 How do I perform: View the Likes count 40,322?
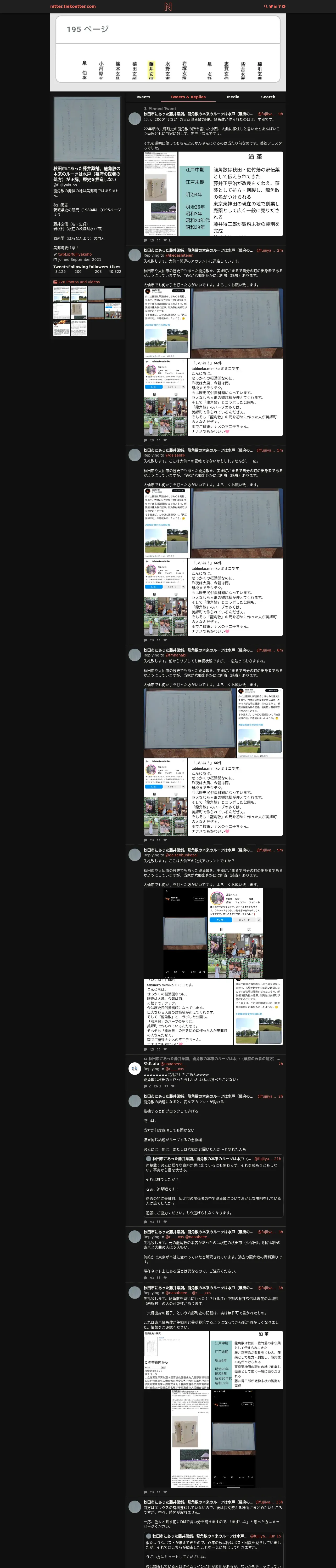coord(115,272)
